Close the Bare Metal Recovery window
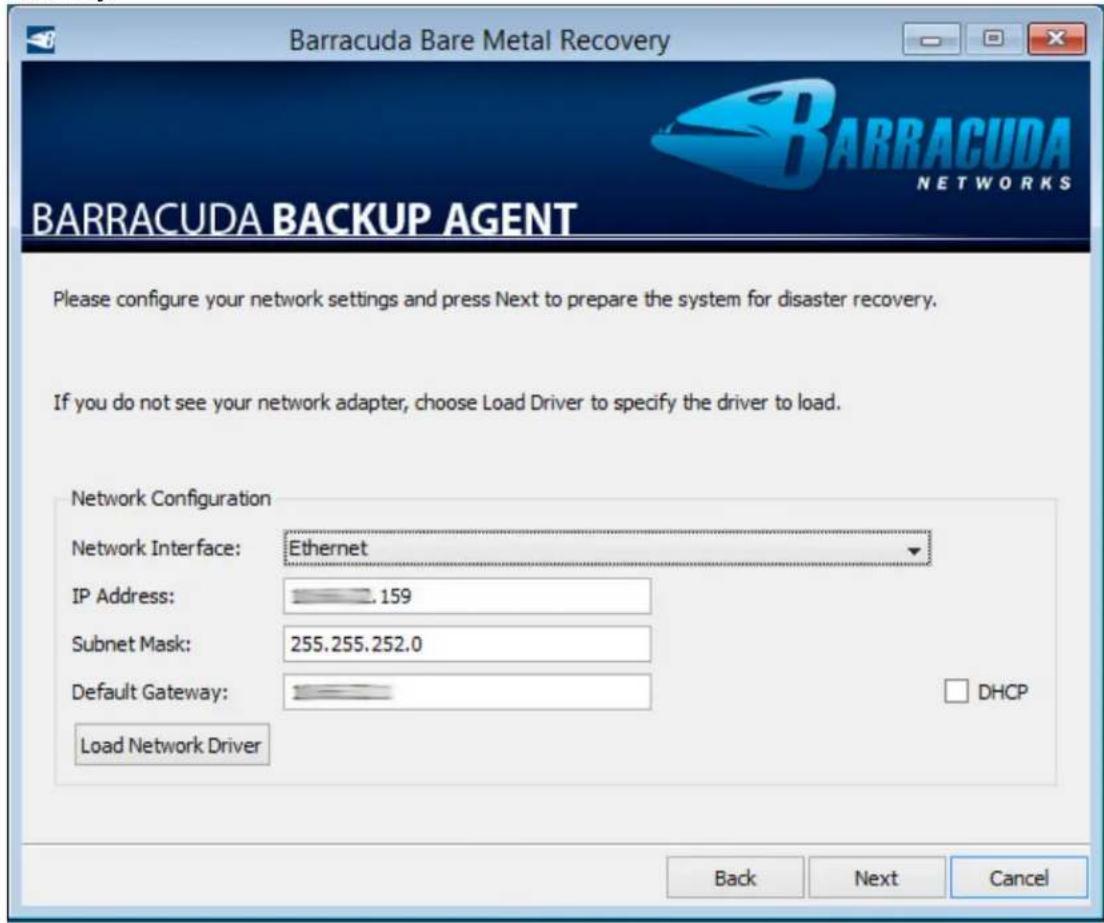 [x=1056, y=39]
